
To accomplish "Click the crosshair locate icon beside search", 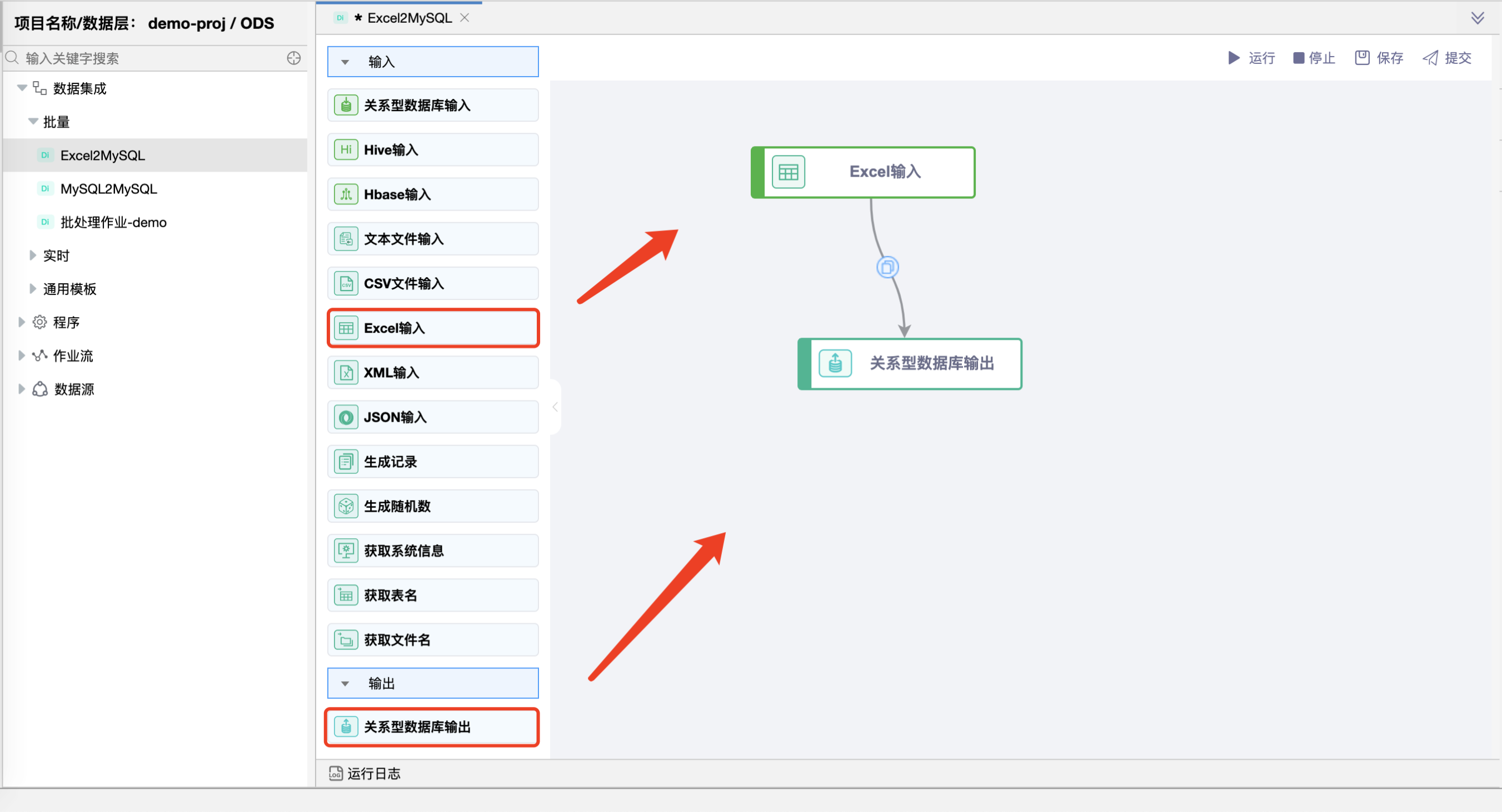I will coord(293,58).
